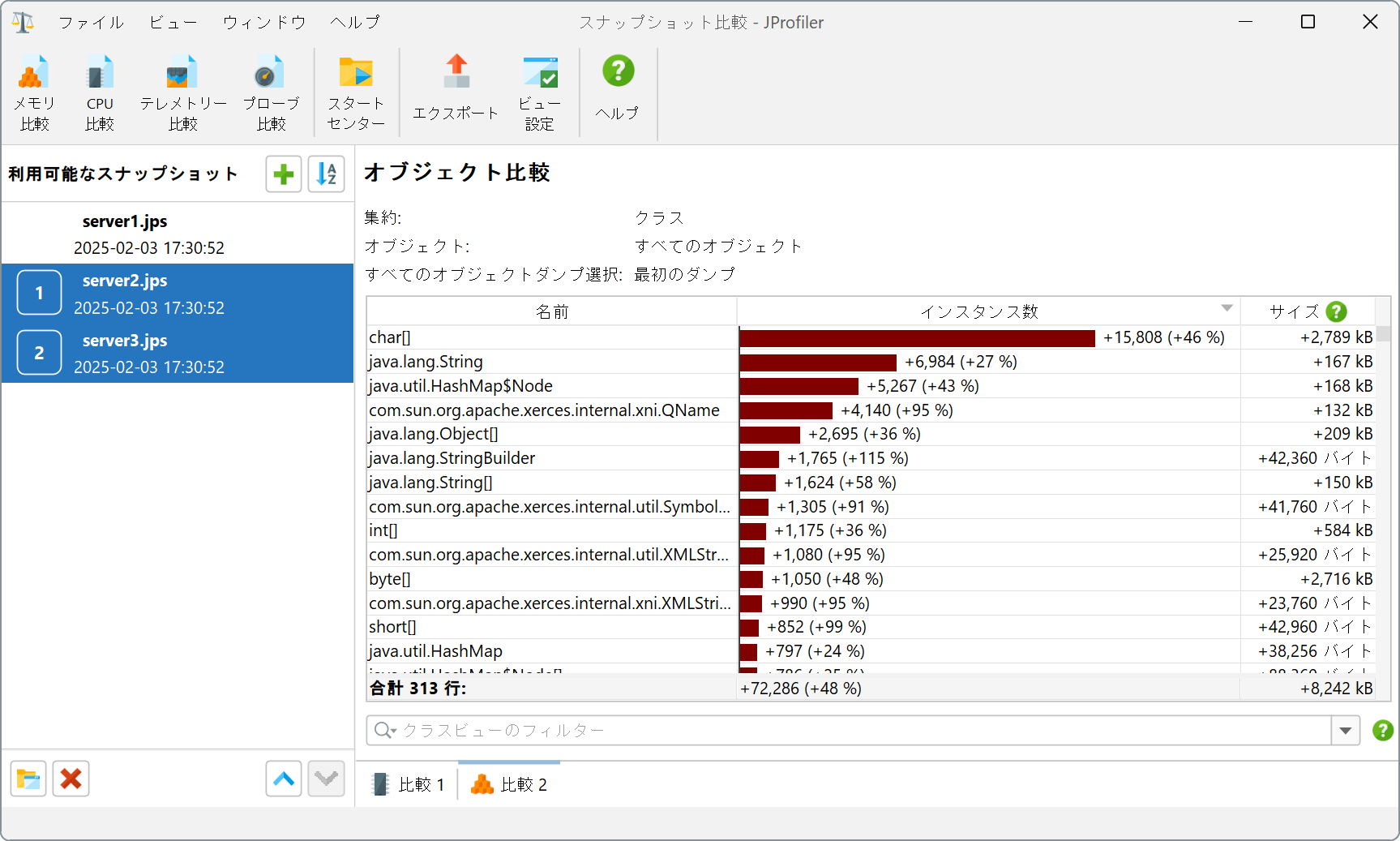Open the class view filter dropdown arrow
Screen dimensions: 1400x841
1346,731
